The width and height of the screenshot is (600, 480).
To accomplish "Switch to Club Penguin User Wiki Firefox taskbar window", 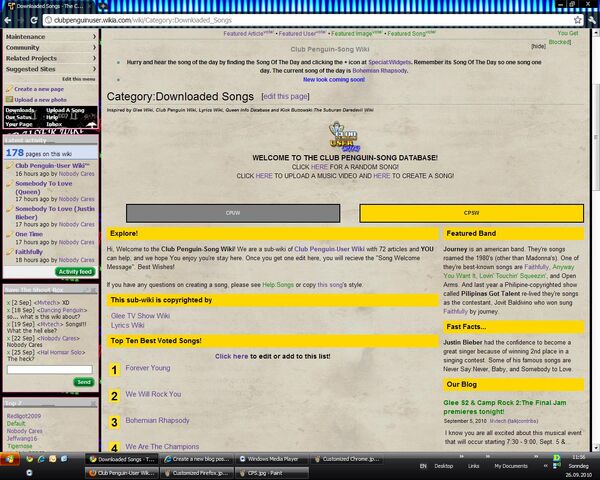I will (122, 473).
